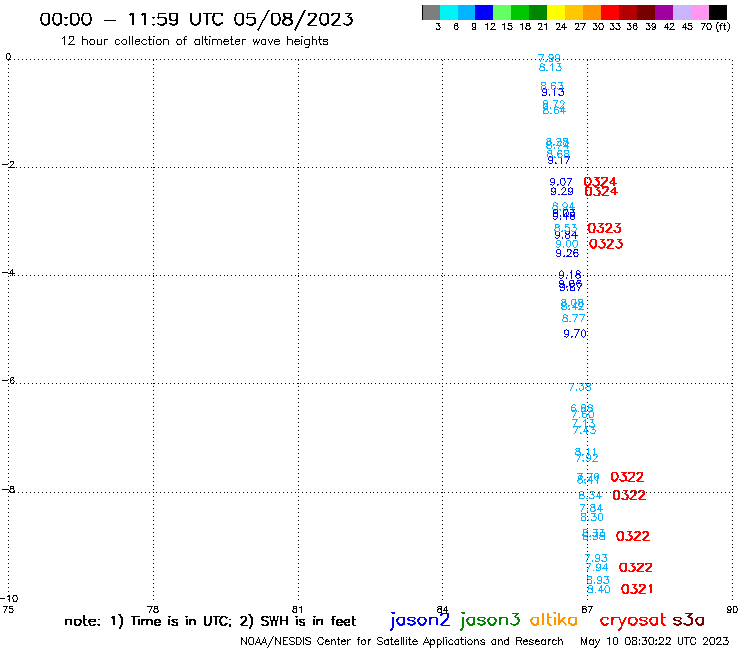Click the wave height reading 8.64

pos(554,110)
